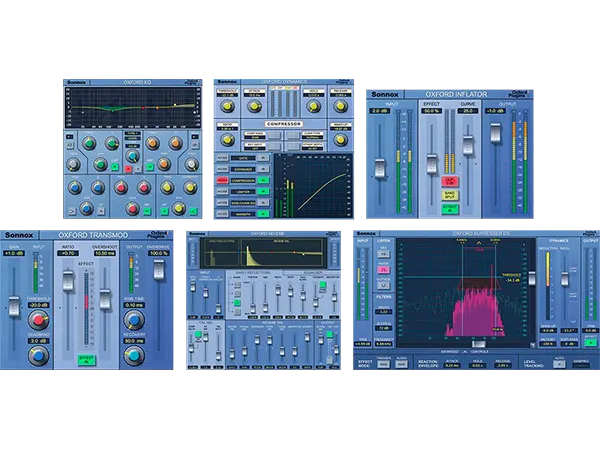Toggle the Expander IN button in Oxford Dynamics
The height and width of the screenshot is (450, 600).
[x=263, y=169]
